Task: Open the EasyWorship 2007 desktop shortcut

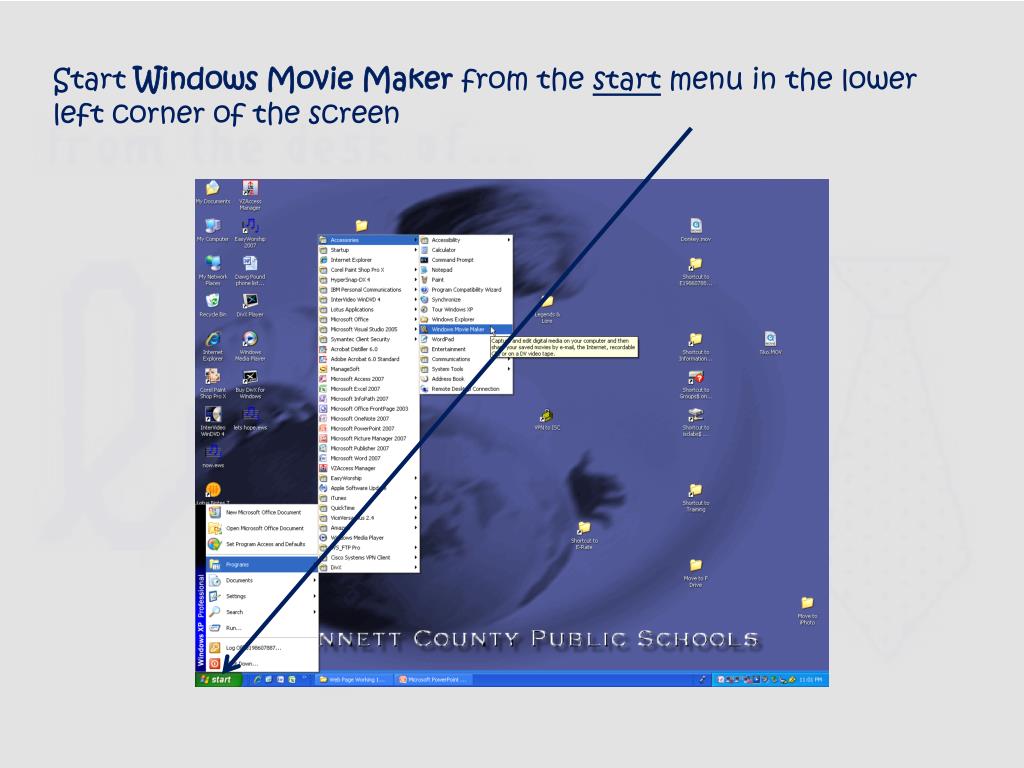Action: pos(250,233)
